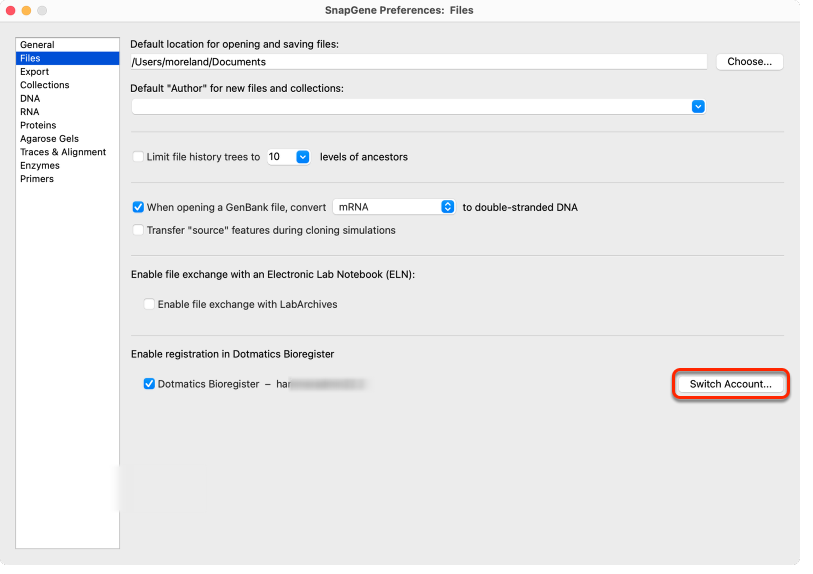Open Primers preferences

[37, 179]
